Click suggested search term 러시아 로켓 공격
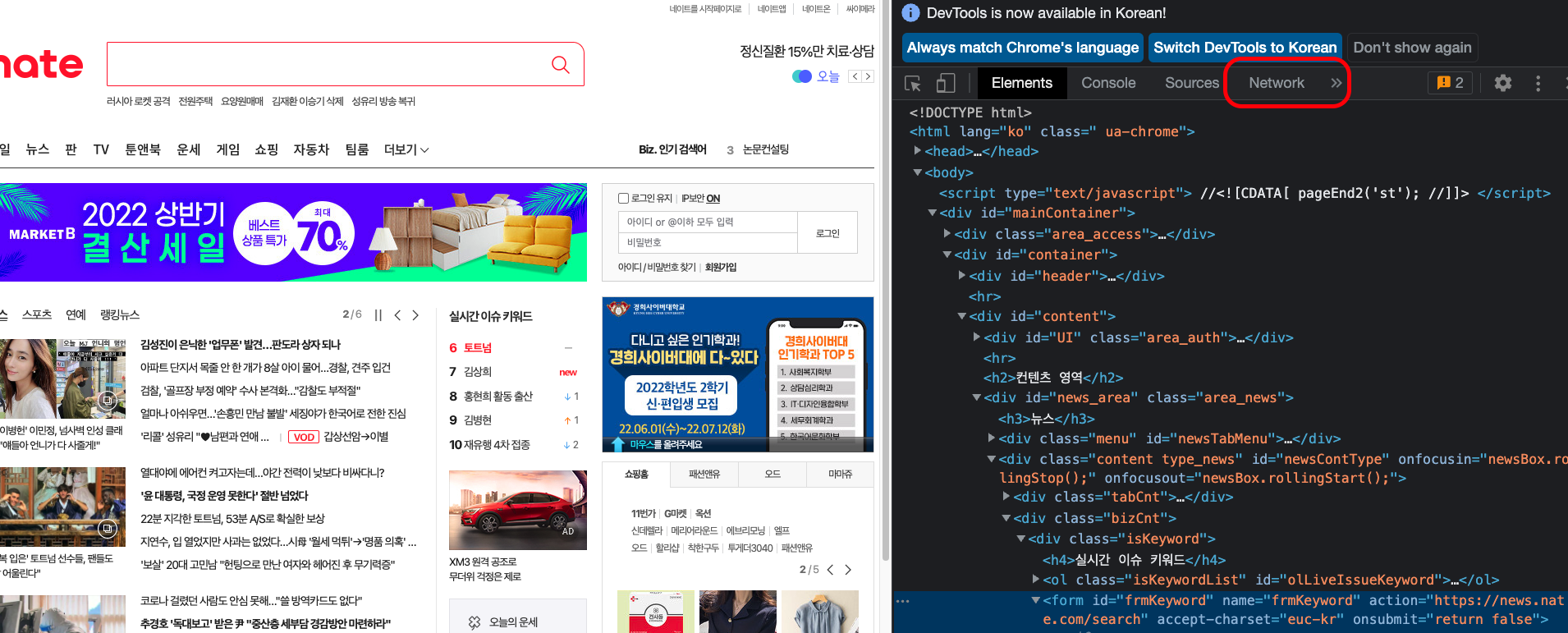The width and height of the screenshot is (1568, 633). (x=139, y=102)
